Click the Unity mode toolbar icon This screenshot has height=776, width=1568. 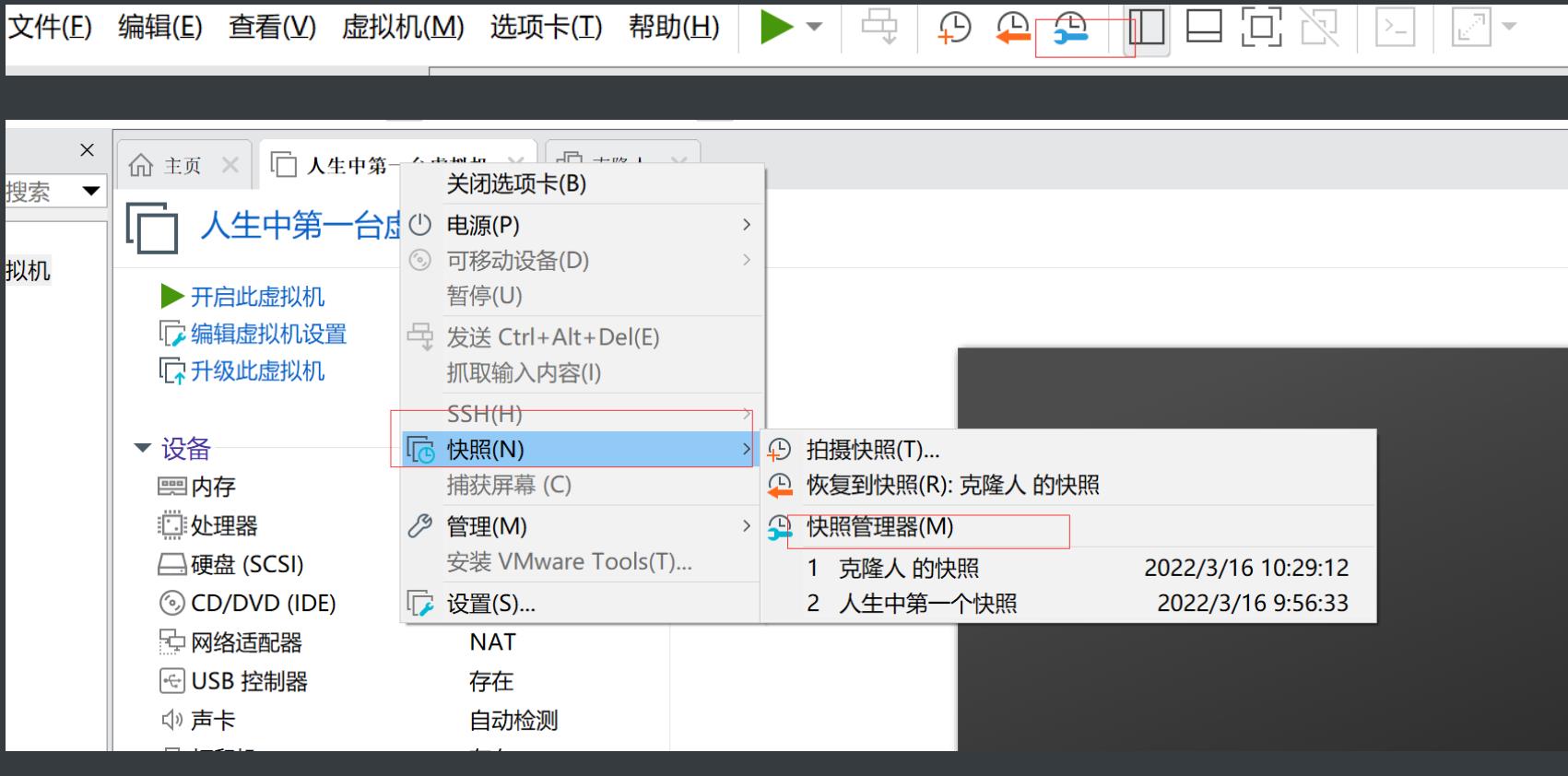coord(1319,27)
